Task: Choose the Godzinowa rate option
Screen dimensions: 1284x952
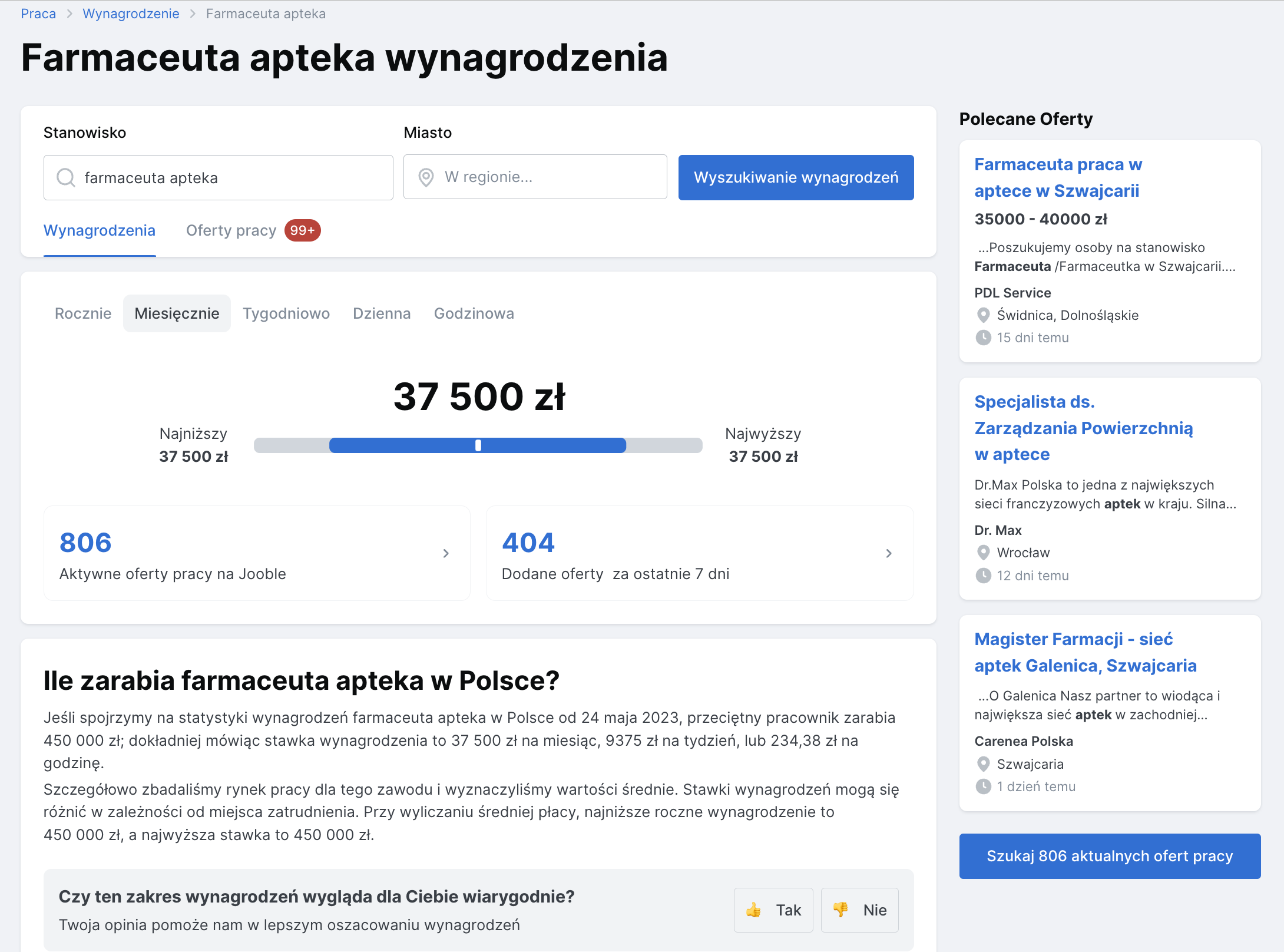Action: point(474,313)
